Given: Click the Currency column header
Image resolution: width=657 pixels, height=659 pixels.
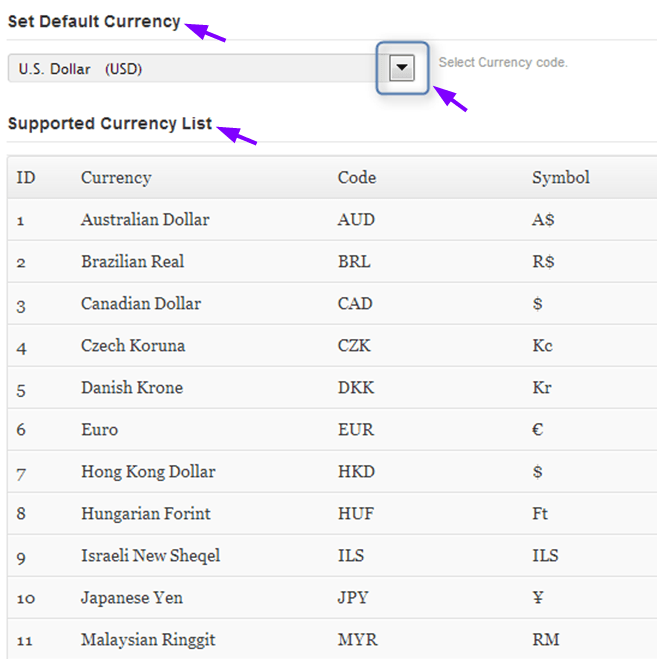Looking at the screenshot, I should pos(116,178).
